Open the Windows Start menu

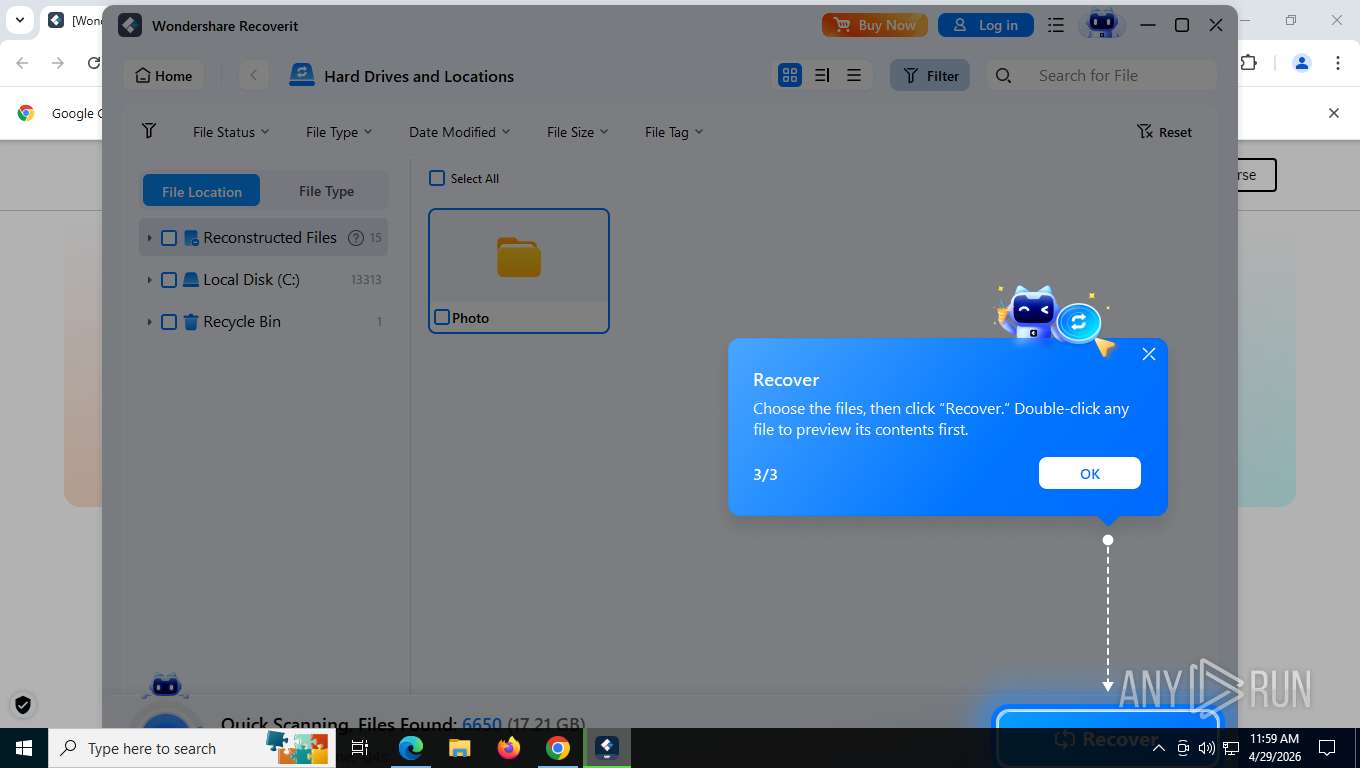[23, 748]
